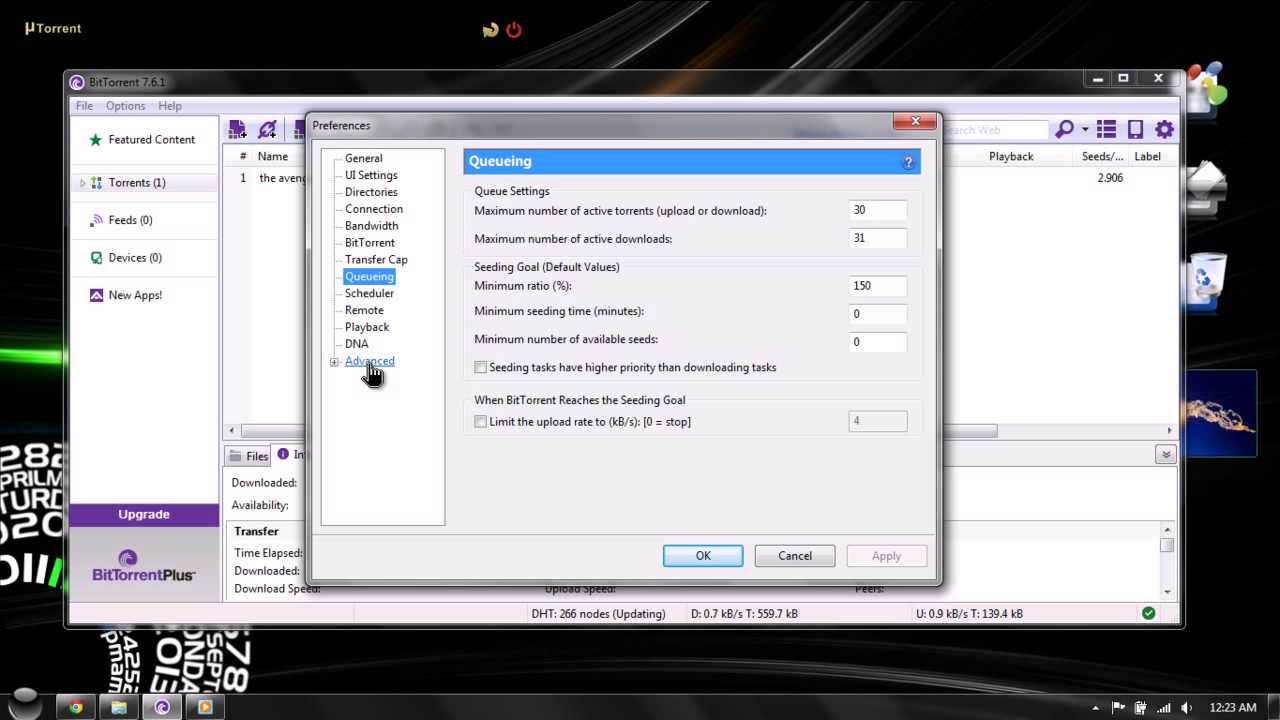Open Chrome from the taskbar
The height and width of the screenshot is (720, 1280).
click(x=75, y=707)
